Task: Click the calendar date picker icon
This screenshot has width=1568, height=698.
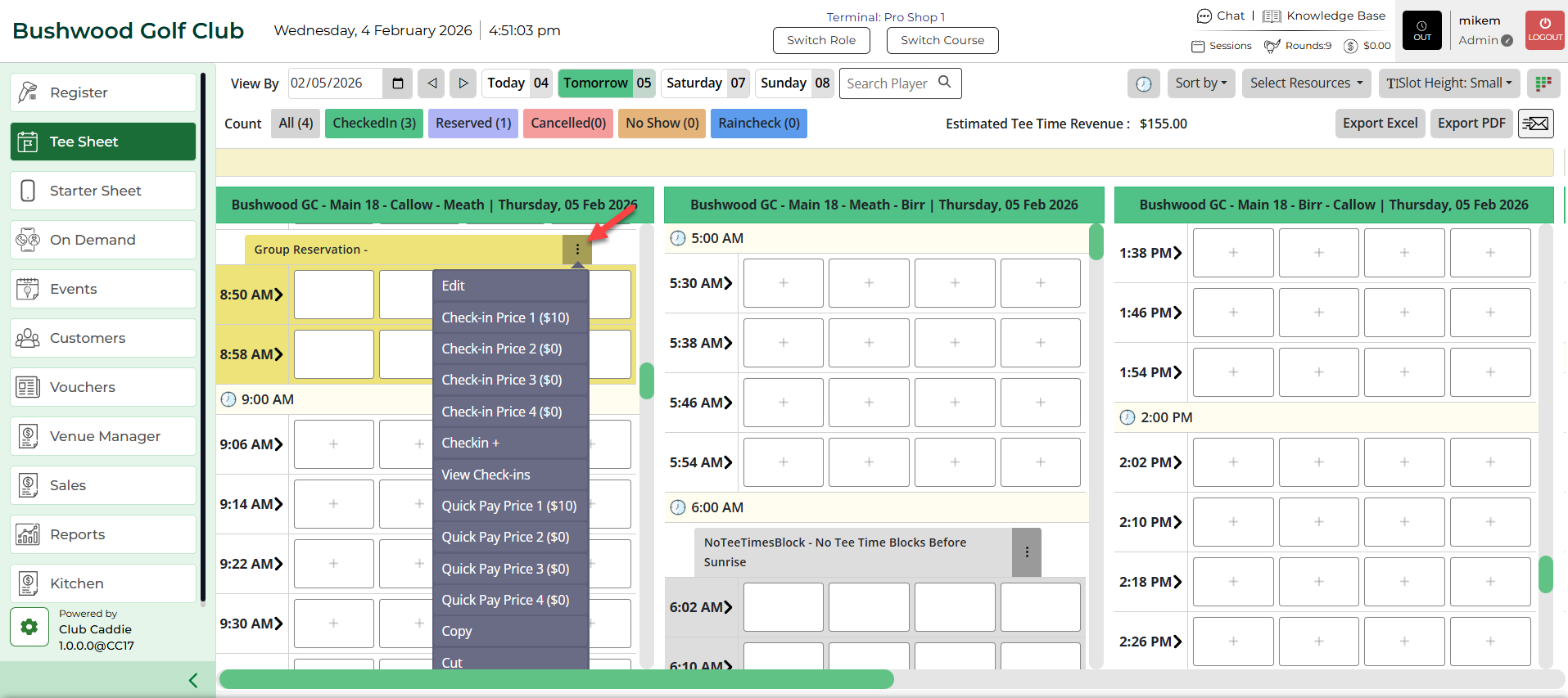Action: click(398, 83)
